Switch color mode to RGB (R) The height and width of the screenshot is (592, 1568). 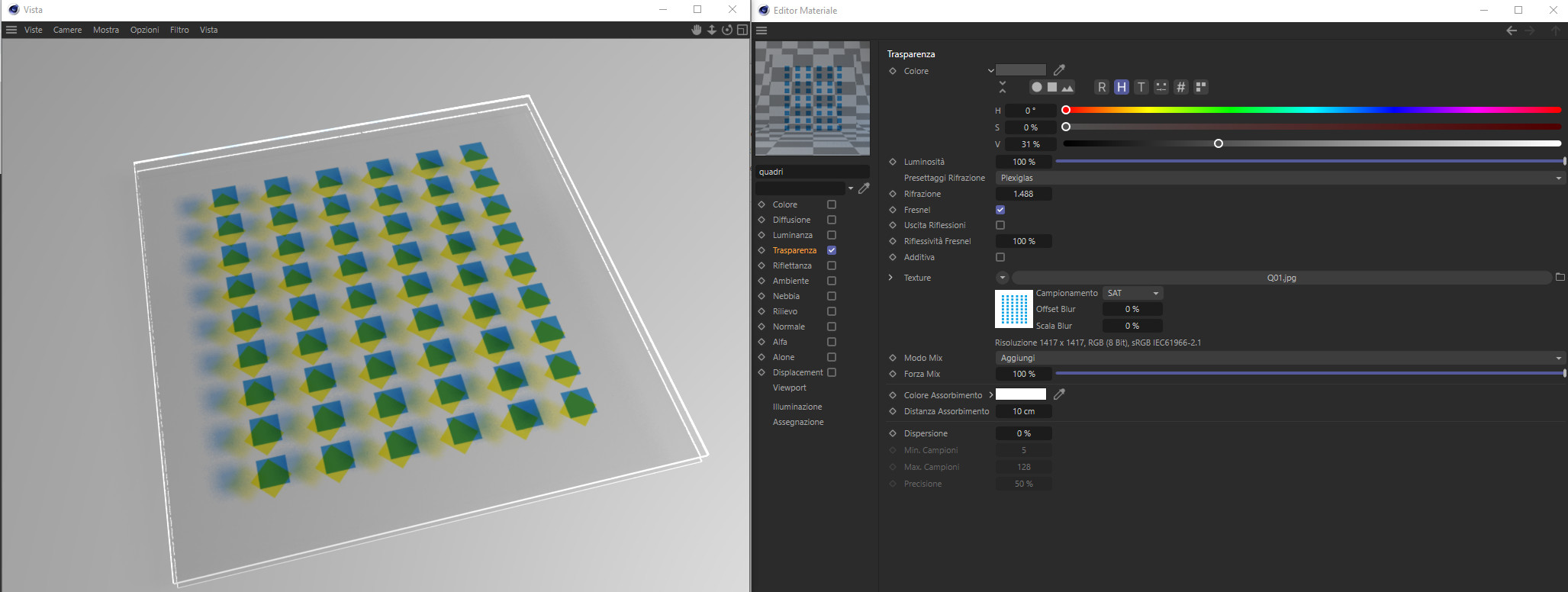coord(1101,87)
